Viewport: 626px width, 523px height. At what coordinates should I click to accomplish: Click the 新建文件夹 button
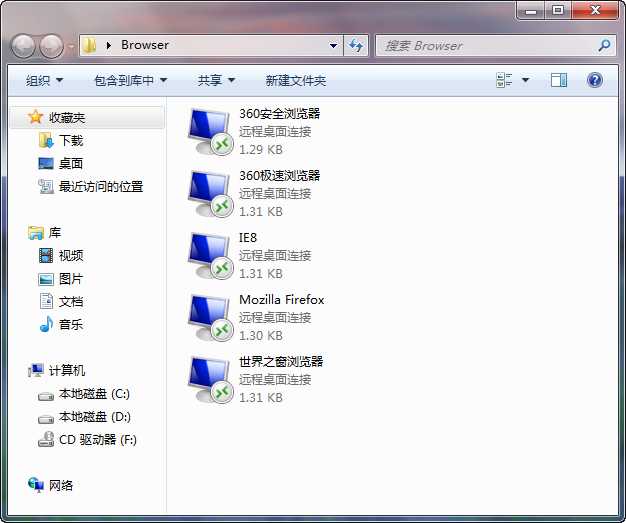(x=296, y=81)
